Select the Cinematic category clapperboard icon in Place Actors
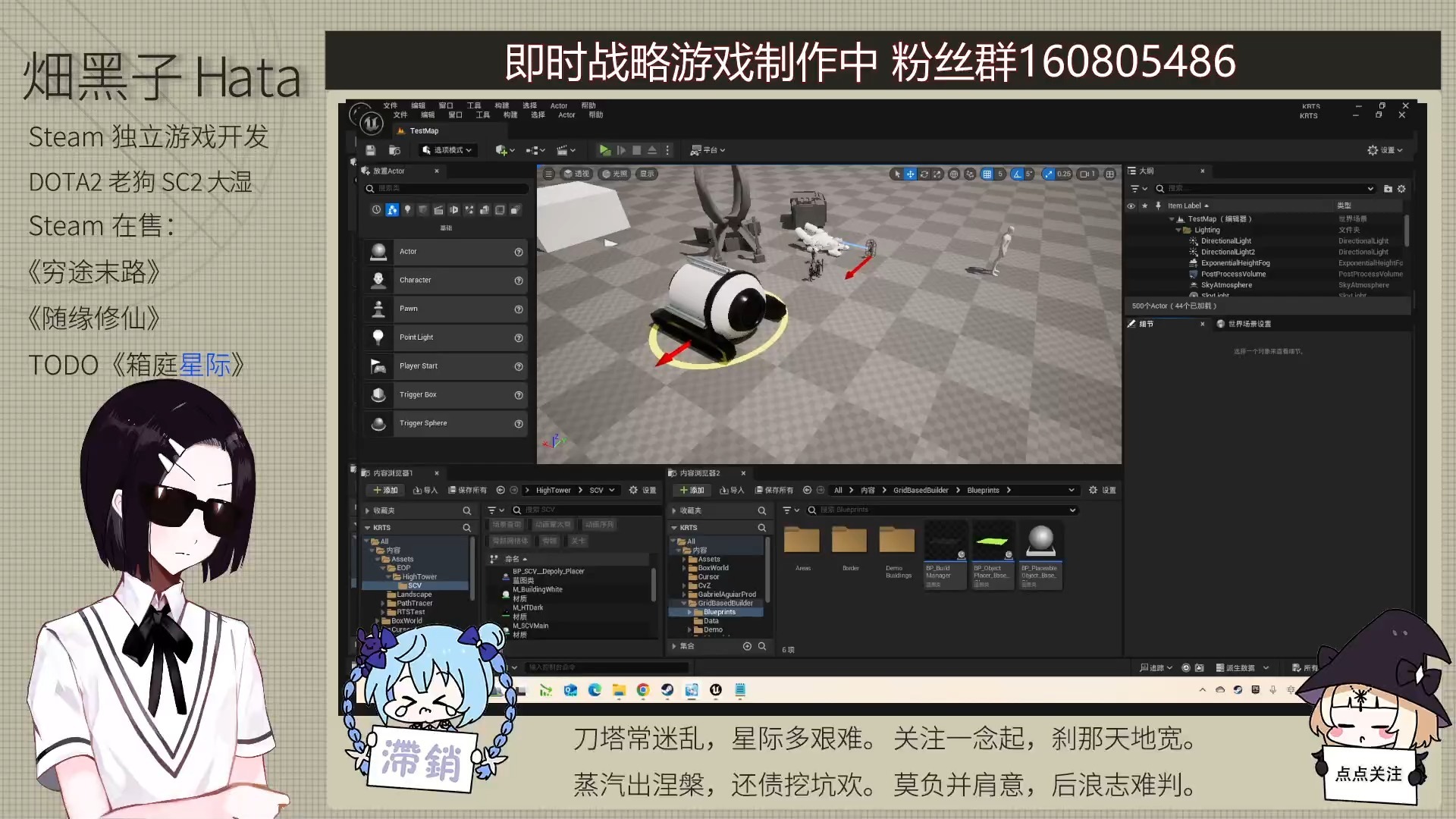Viewport: 1456px width, 819px height. pos(438,210)
